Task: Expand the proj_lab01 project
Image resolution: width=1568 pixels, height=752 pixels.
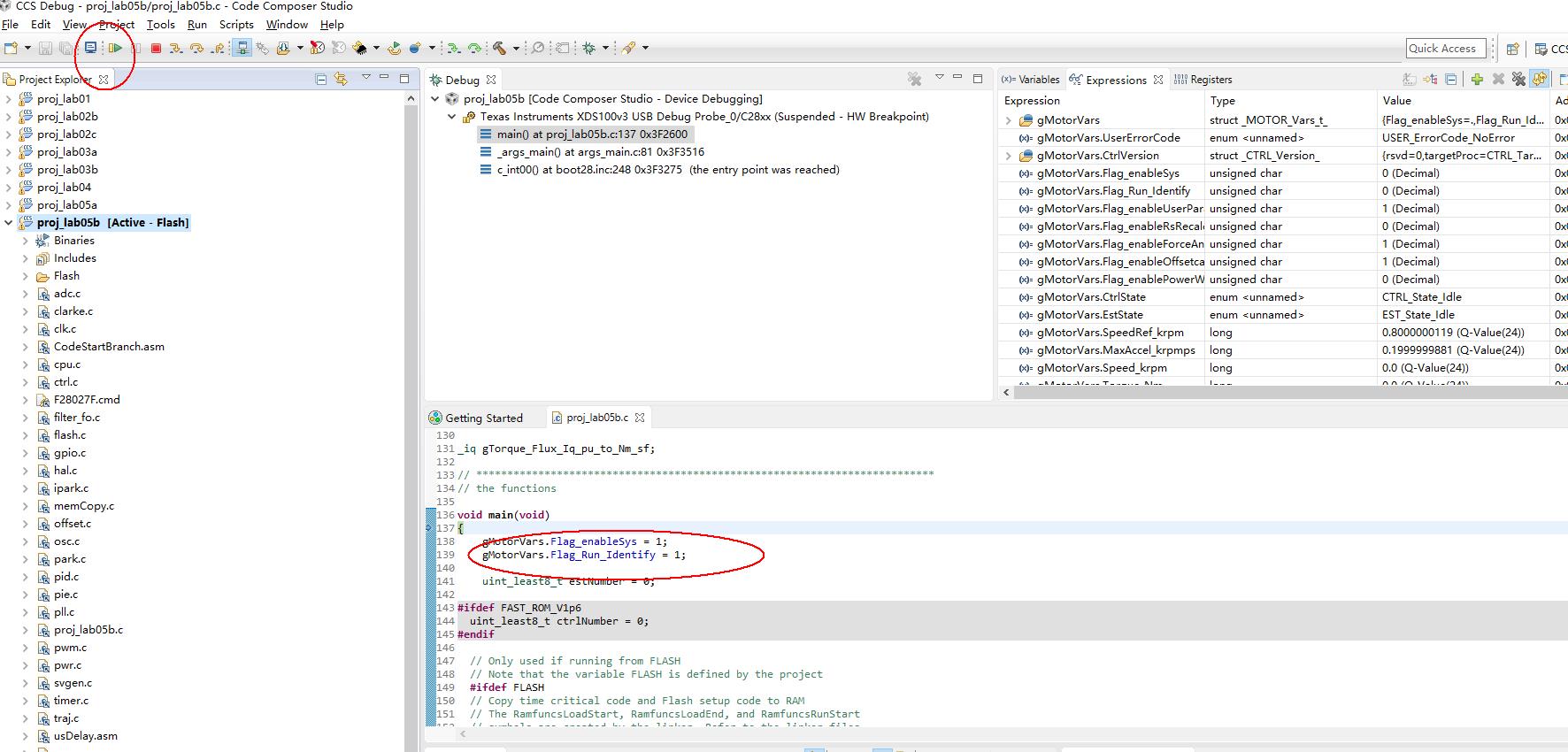Action: [x=9, y=99]
